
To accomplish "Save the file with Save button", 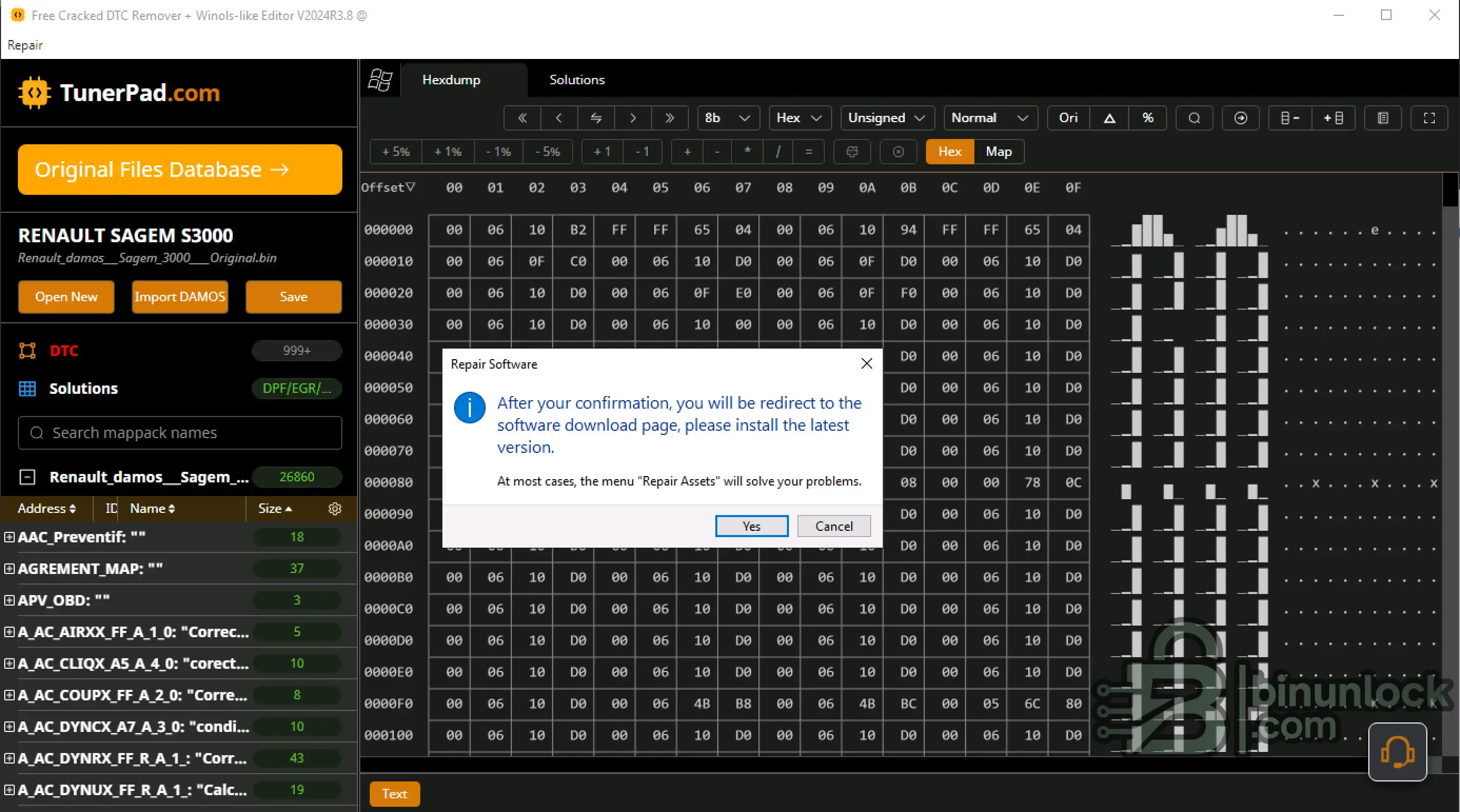I will (293, 297).
